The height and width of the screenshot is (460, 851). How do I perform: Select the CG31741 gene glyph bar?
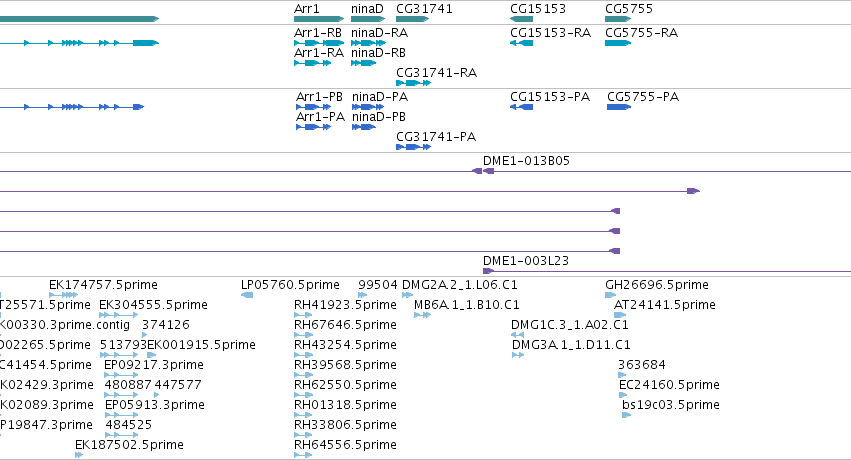click(412, 19)
